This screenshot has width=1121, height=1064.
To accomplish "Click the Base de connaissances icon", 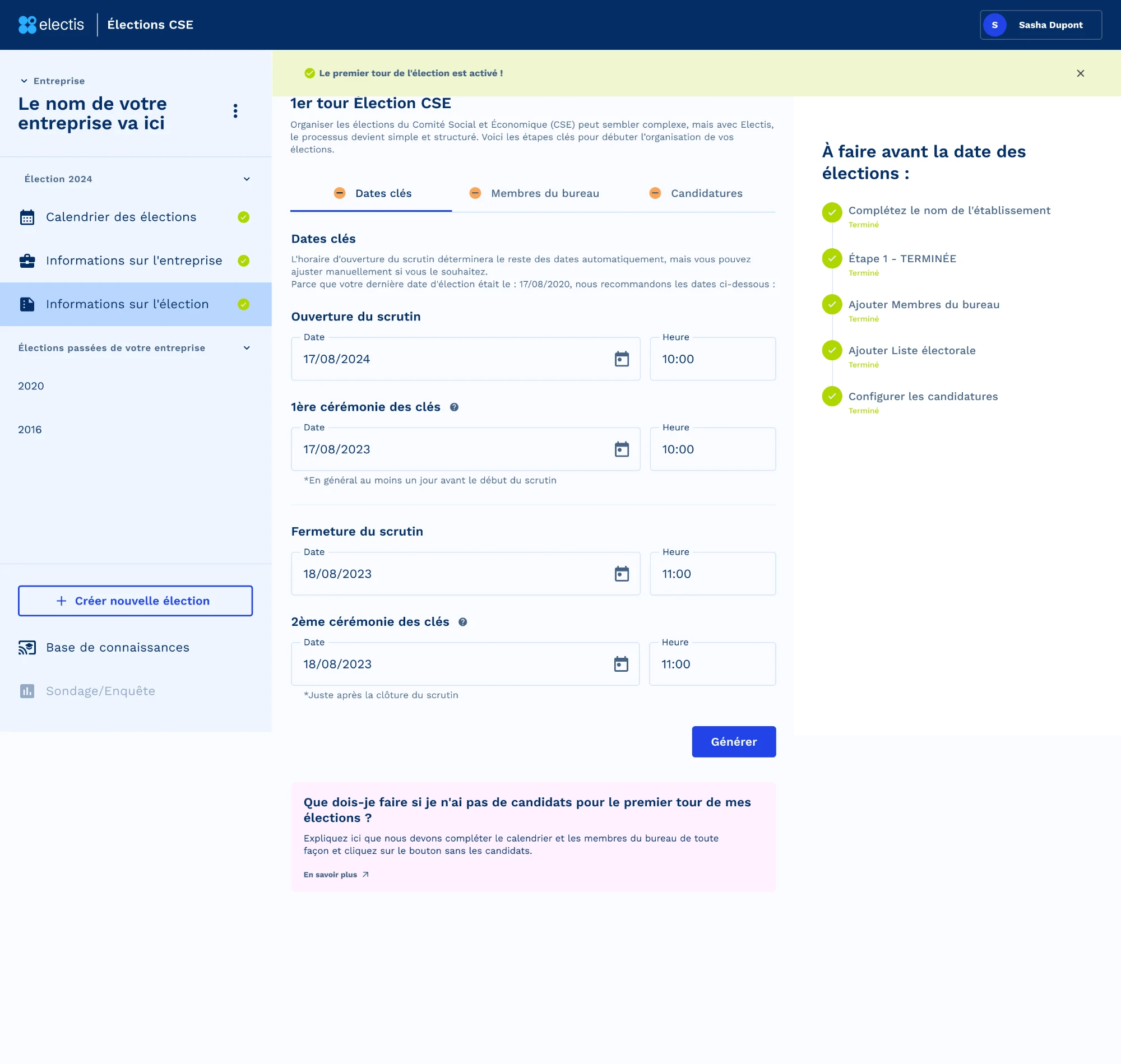I will click(x=27, y=648).
